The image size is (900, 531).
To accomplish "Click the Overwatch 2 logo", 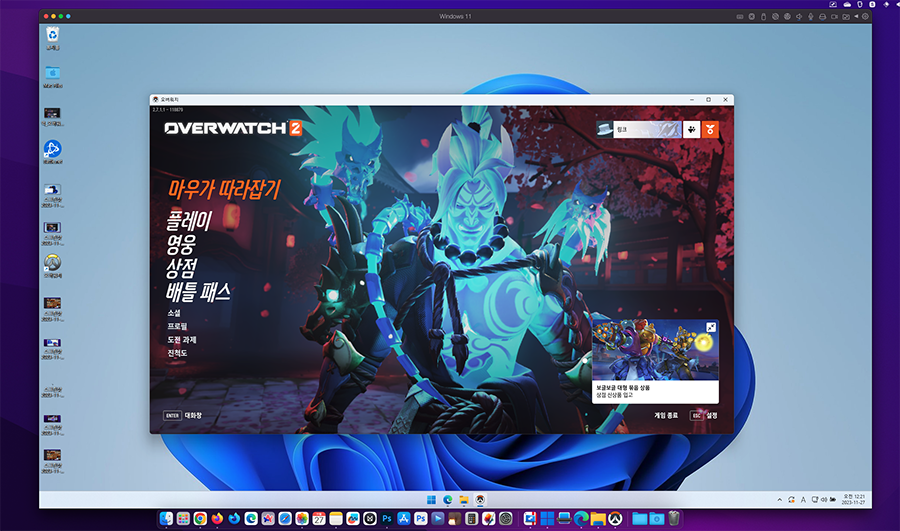I will pos(233,128).
